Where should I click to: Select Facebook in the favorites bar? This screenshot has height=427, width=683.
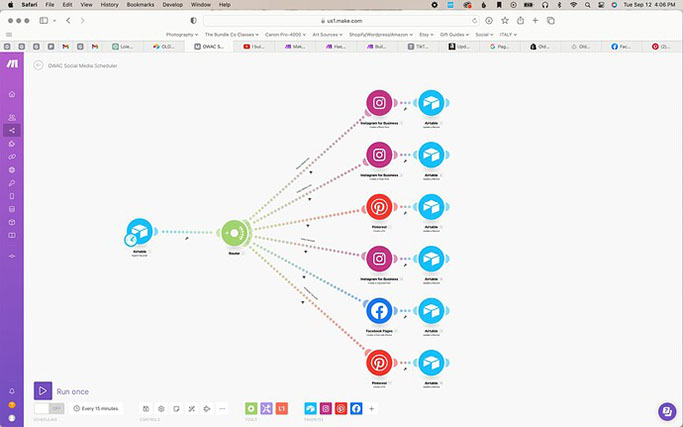click(356, 408)
